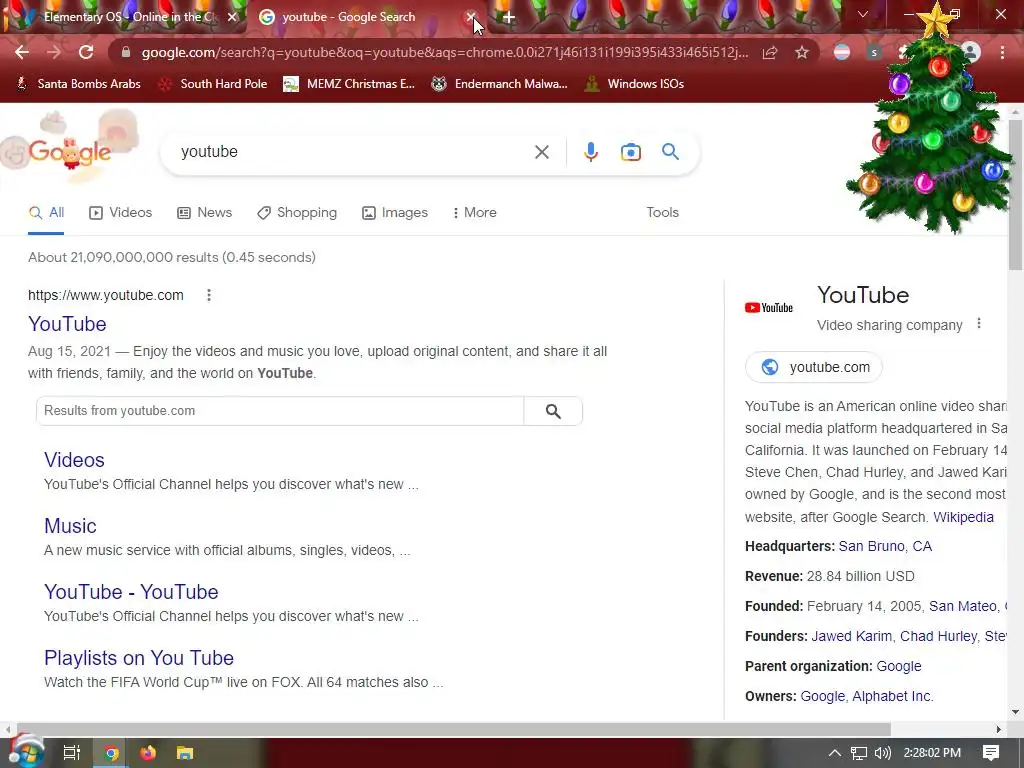Click the search icon in youtube.com results box
Viewport: 1024px width, 768px height.
553,411
